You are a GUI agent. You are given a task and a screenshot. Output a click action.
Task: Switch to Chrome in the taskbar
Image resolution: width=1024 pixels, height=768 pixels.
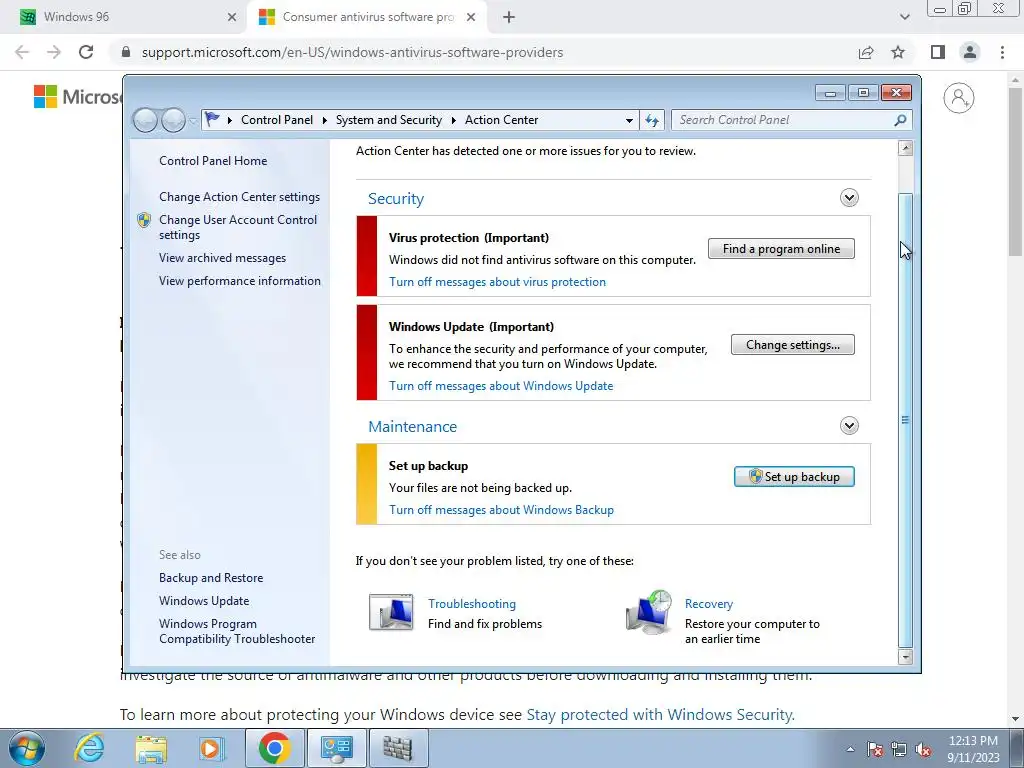pyautogui.click(x=274, y=748)
